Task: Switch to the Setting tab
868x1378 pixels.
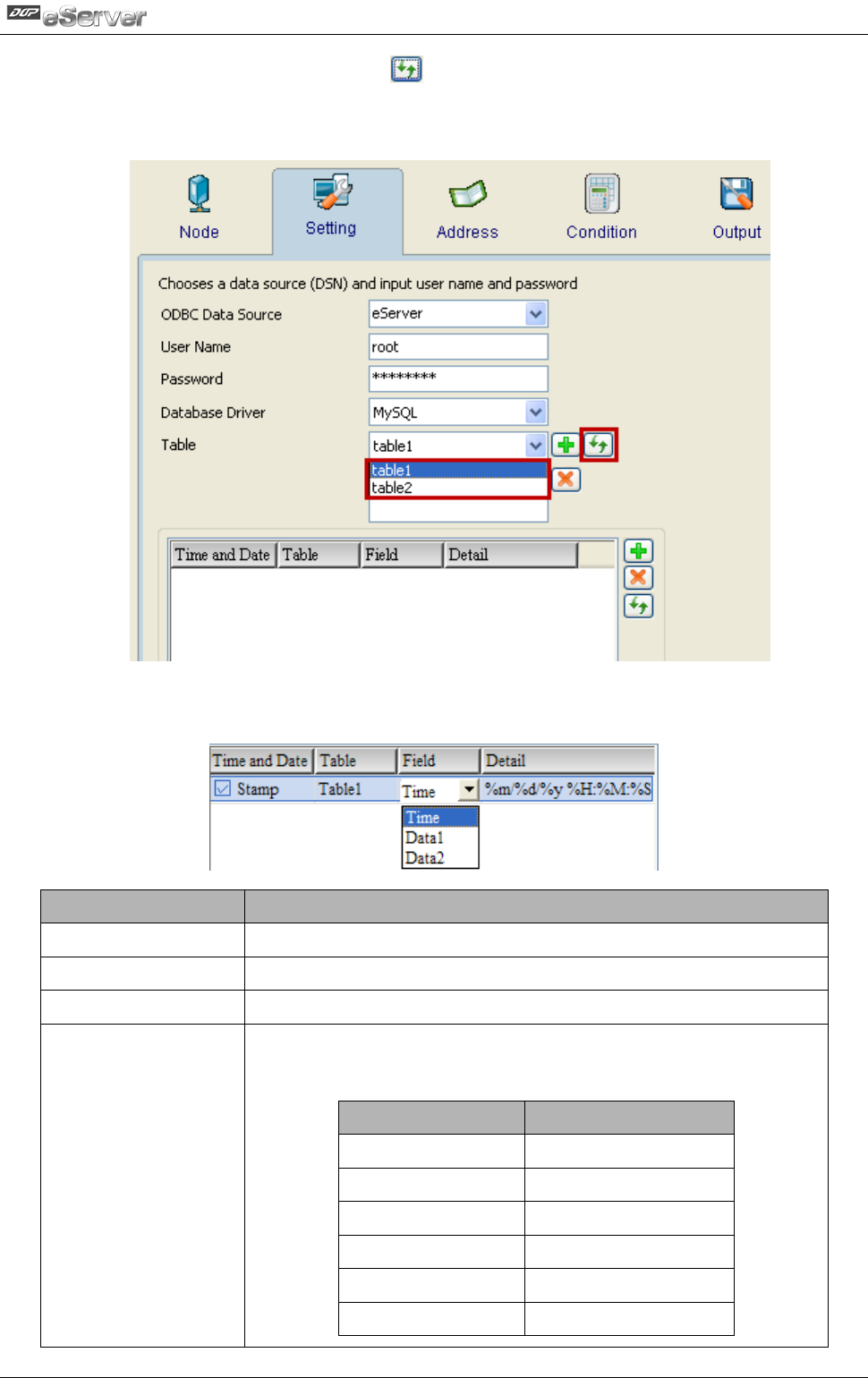Action: pyautogui.click(x=337, y=211)
